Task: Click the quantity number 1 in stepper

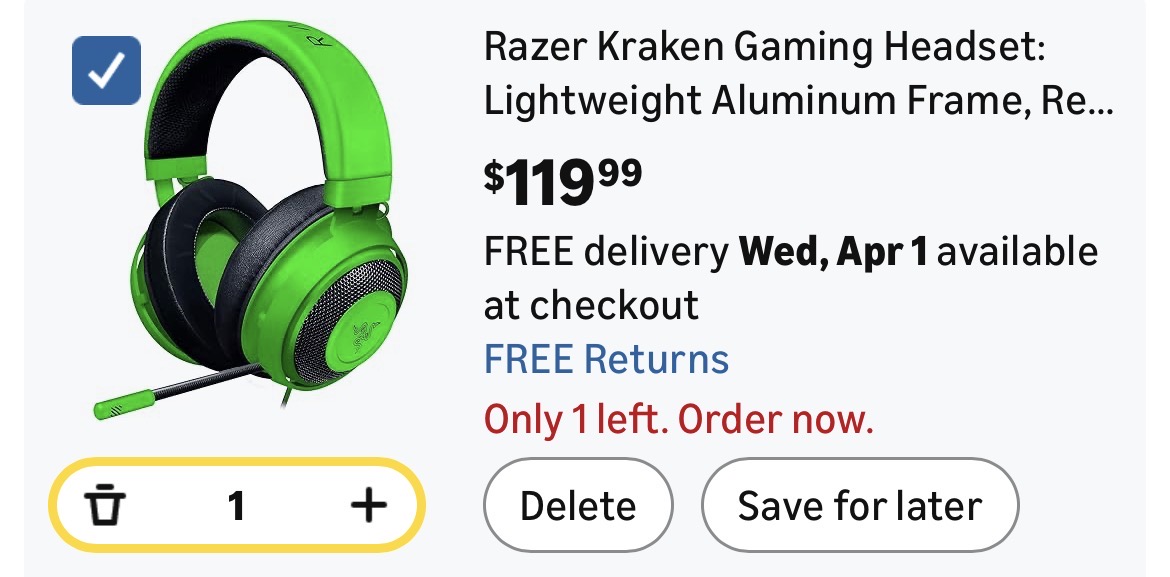Action: 236,506
